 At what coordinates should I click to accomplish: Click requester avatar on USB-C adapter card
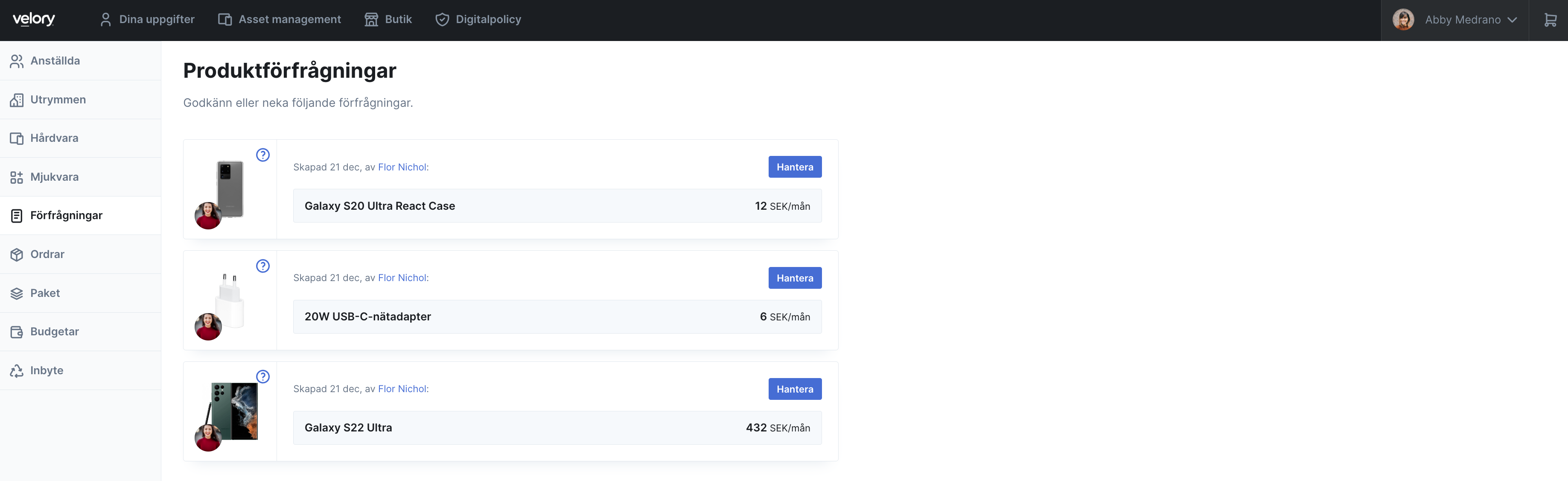point(207,327)
